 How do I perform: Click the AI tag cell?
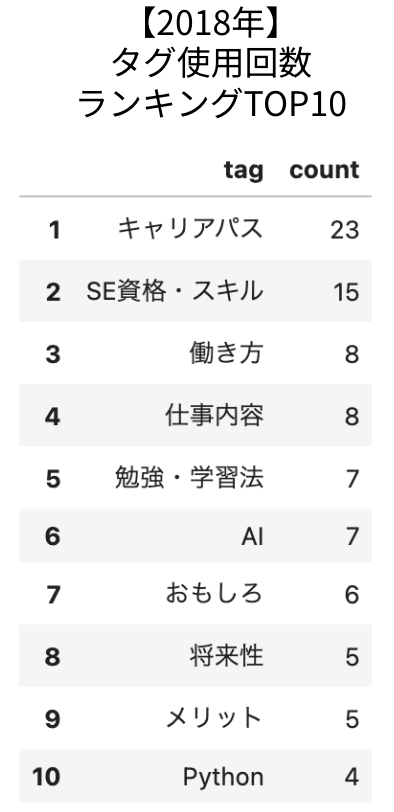252,536
